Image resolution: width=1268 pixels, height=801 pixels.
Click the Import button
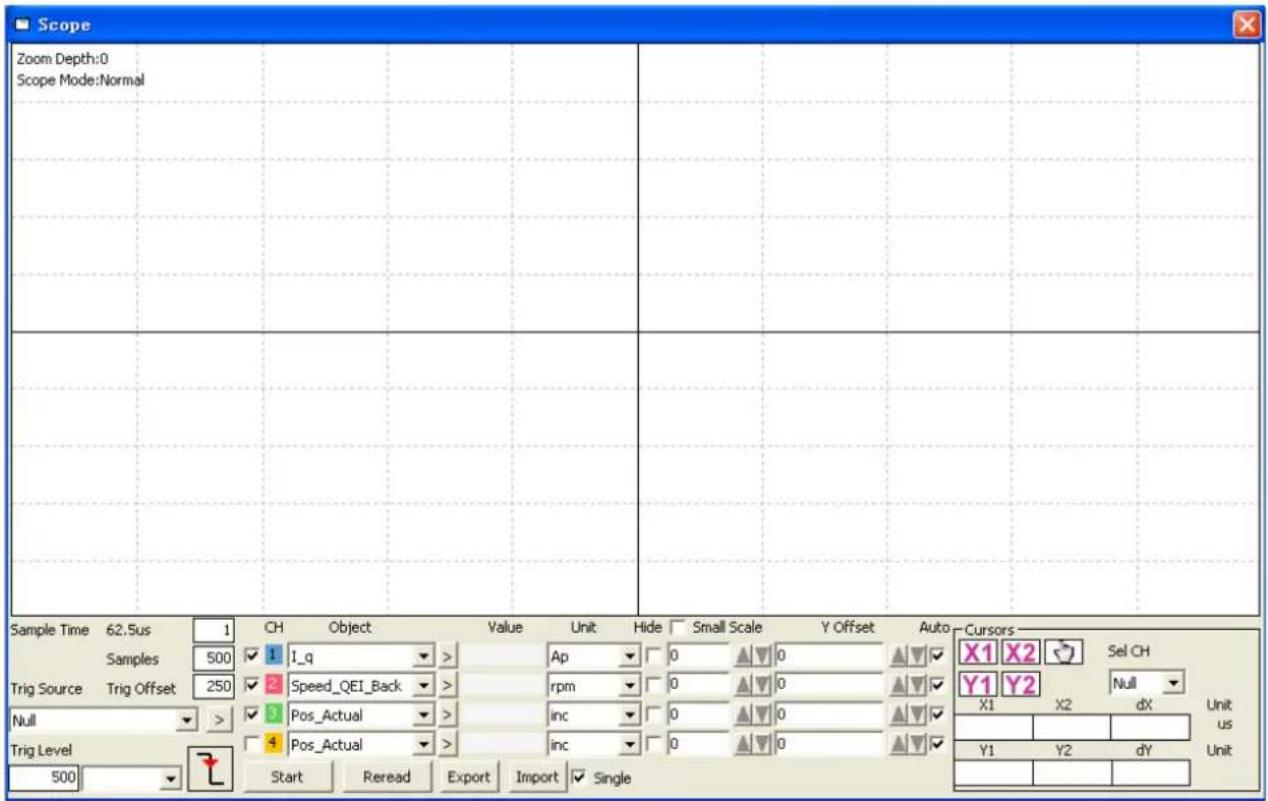pyautogui.click(x=537, y=777)
